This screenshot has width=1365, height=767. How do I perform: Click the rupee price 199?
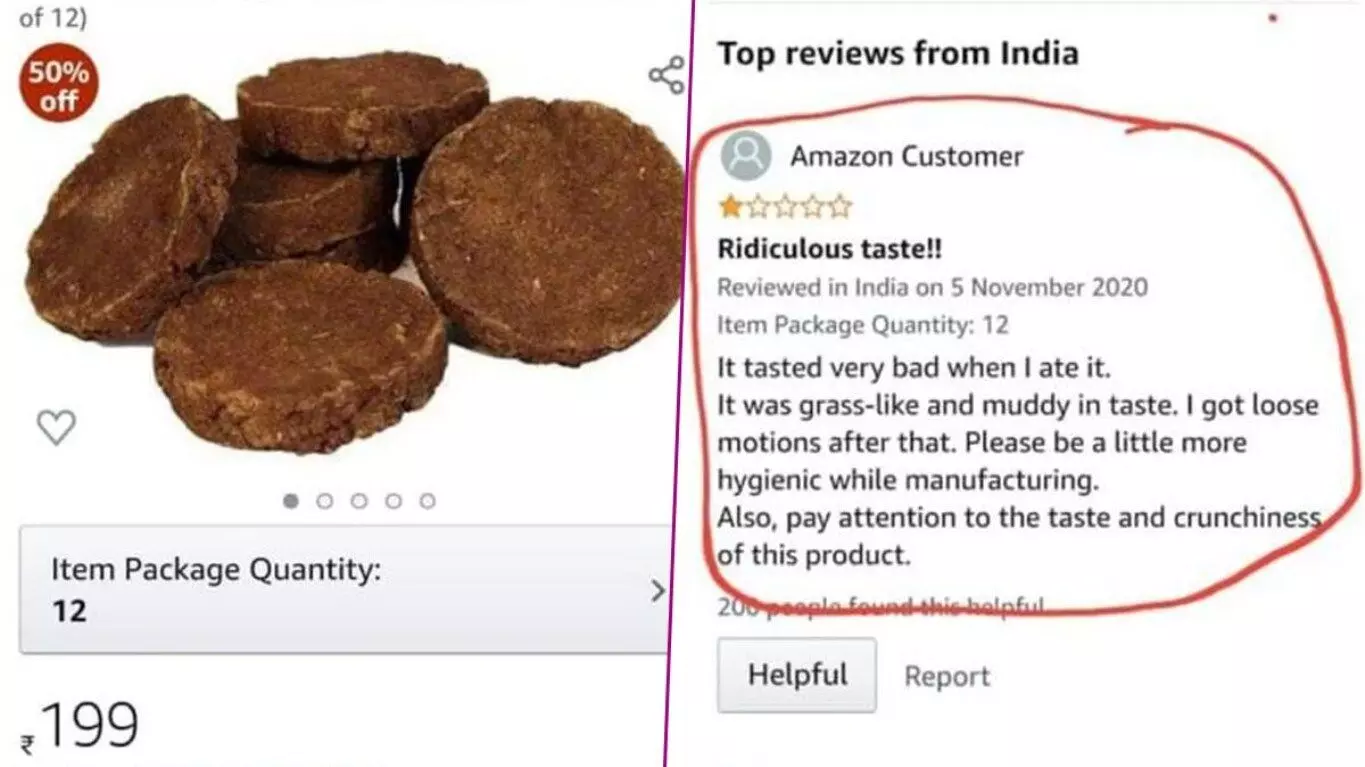pos(79,727)
